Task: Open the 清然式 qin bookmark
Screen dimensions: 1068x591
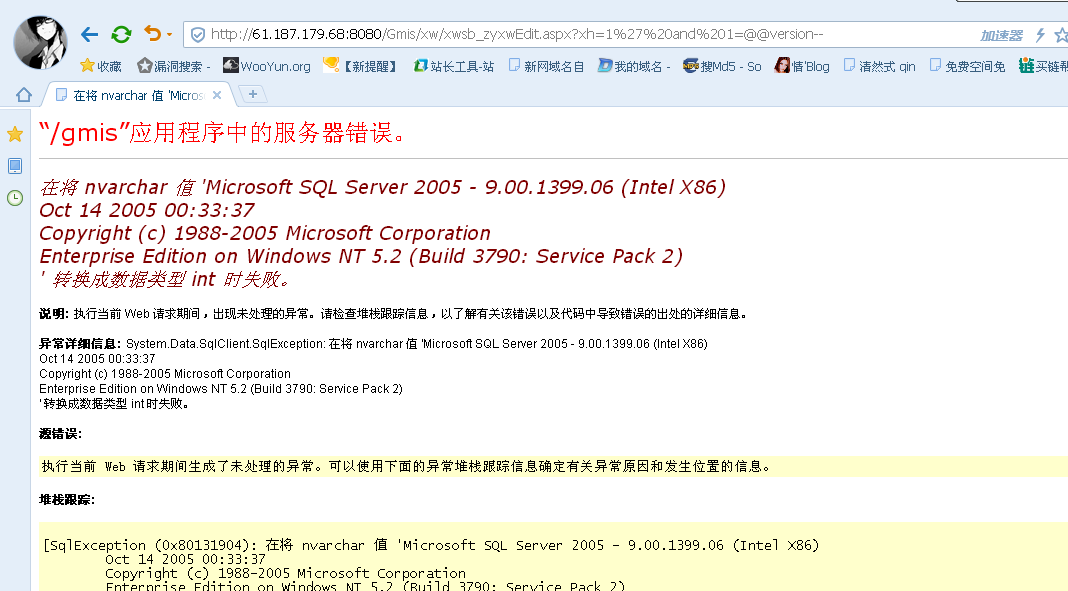Action: coord(879,66)
